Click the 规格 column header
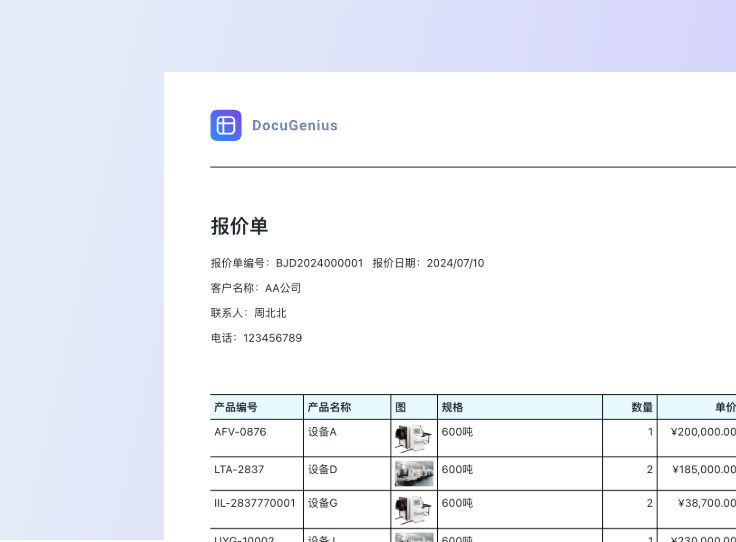 452,407
